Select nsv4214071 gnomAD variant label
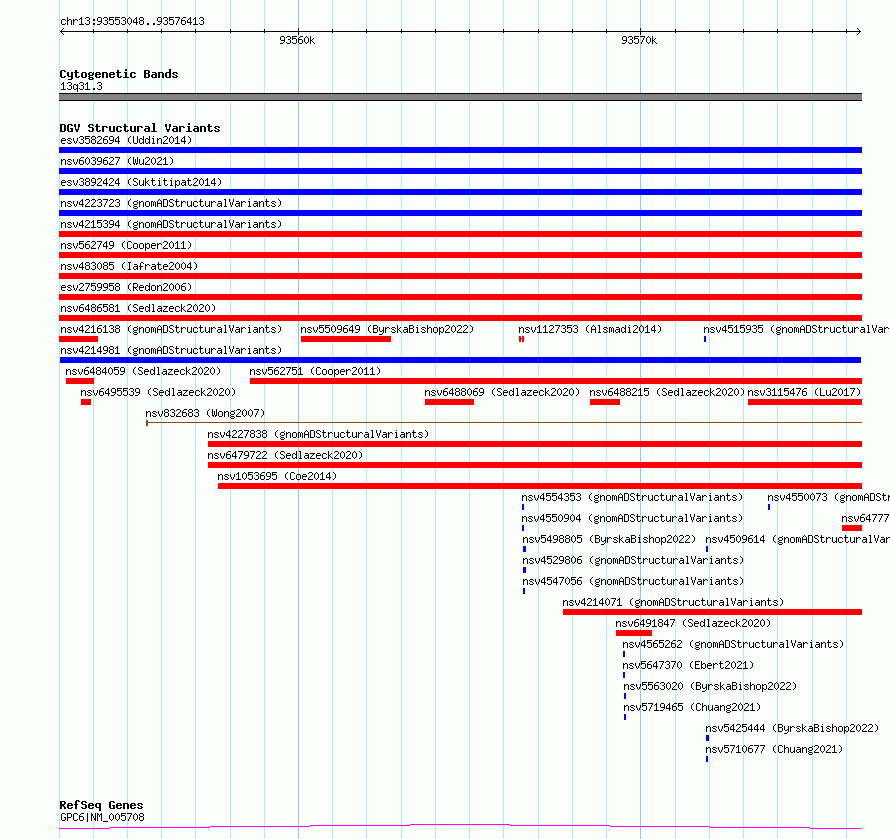This screenshot has width=890, height=839. point(673,602)
